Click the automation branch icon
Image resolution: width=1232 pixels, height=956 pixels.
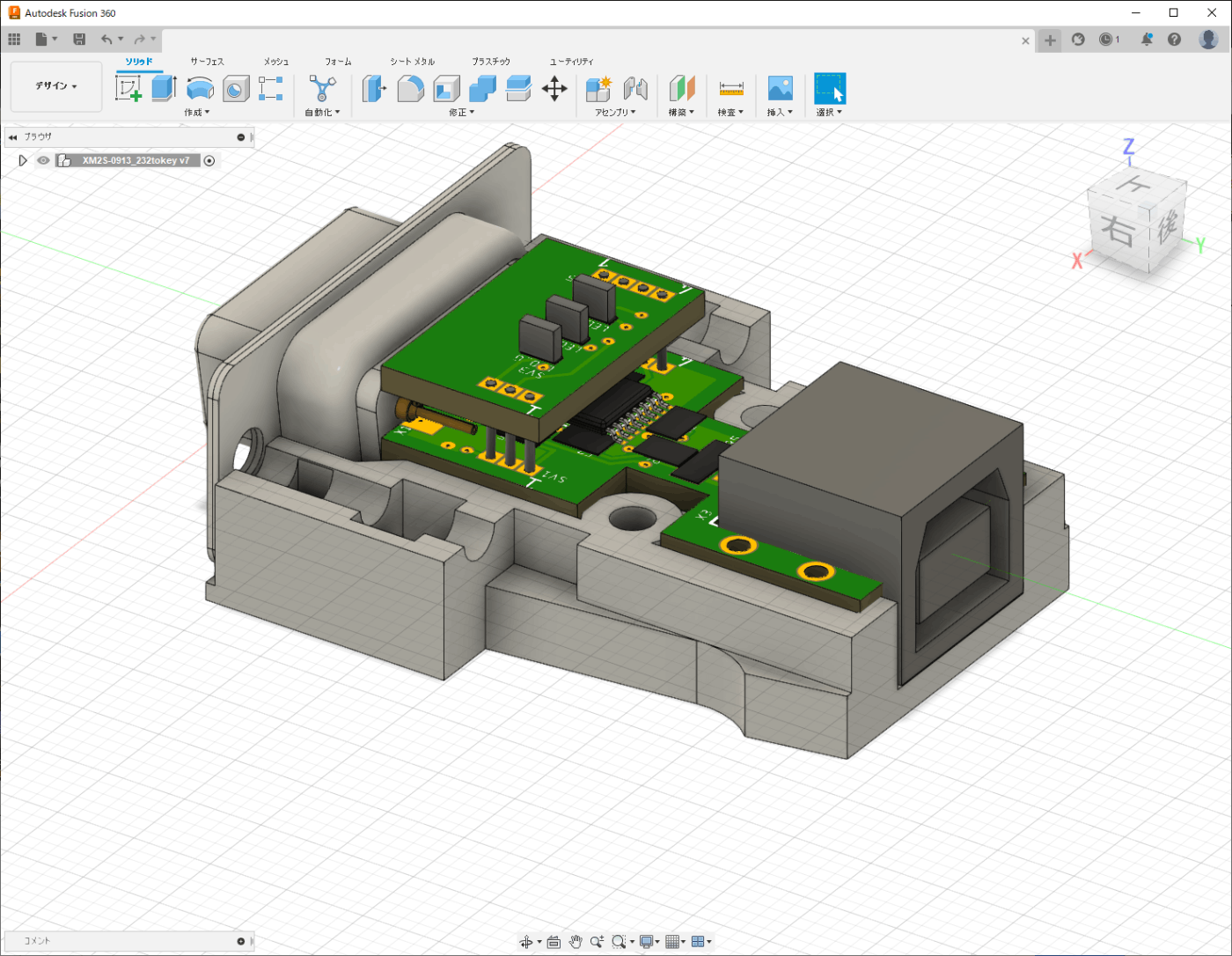click(322, 88)
